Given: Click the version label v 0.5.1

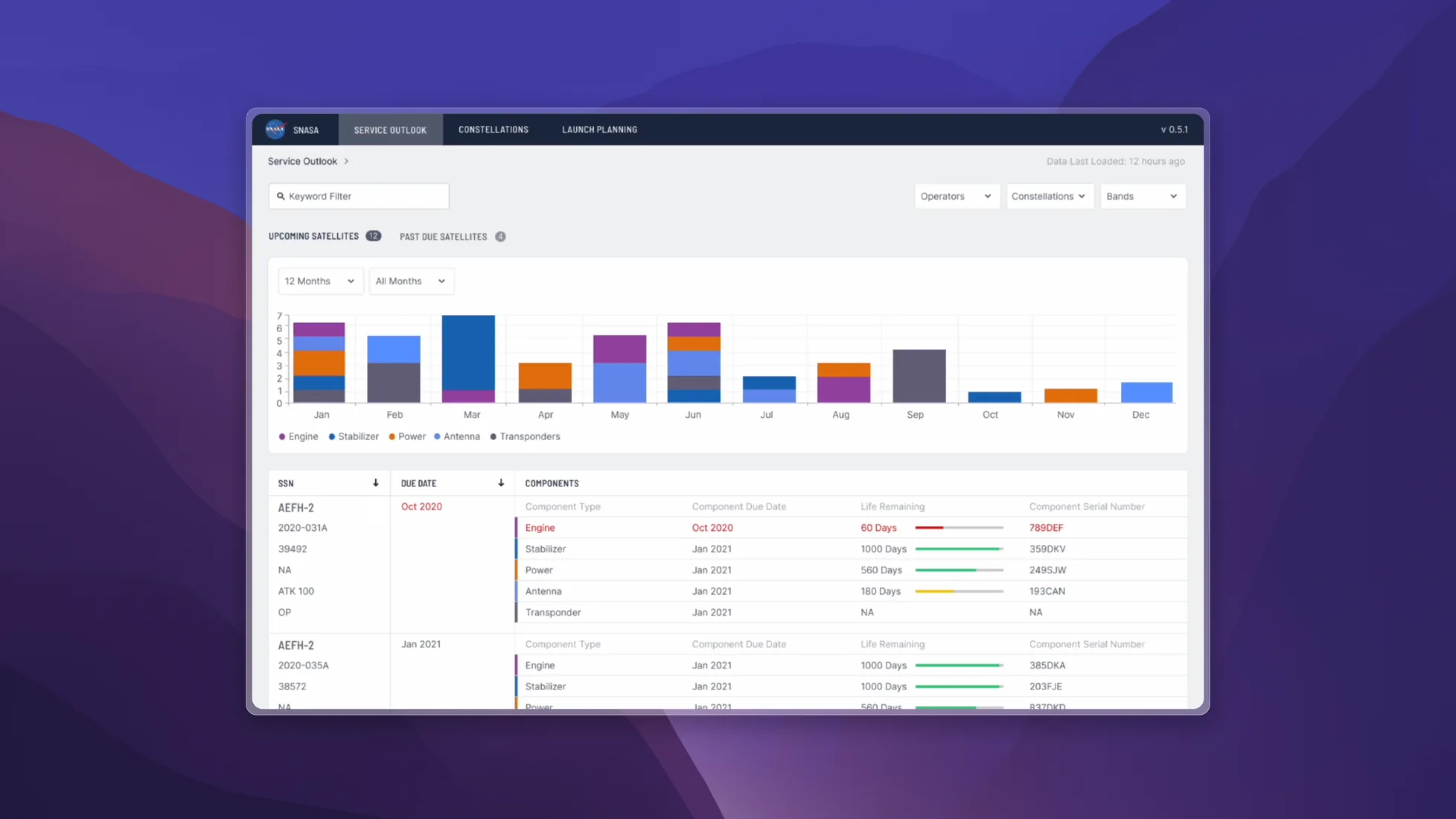Looking at the screenshot, I should click(1174, 130).
